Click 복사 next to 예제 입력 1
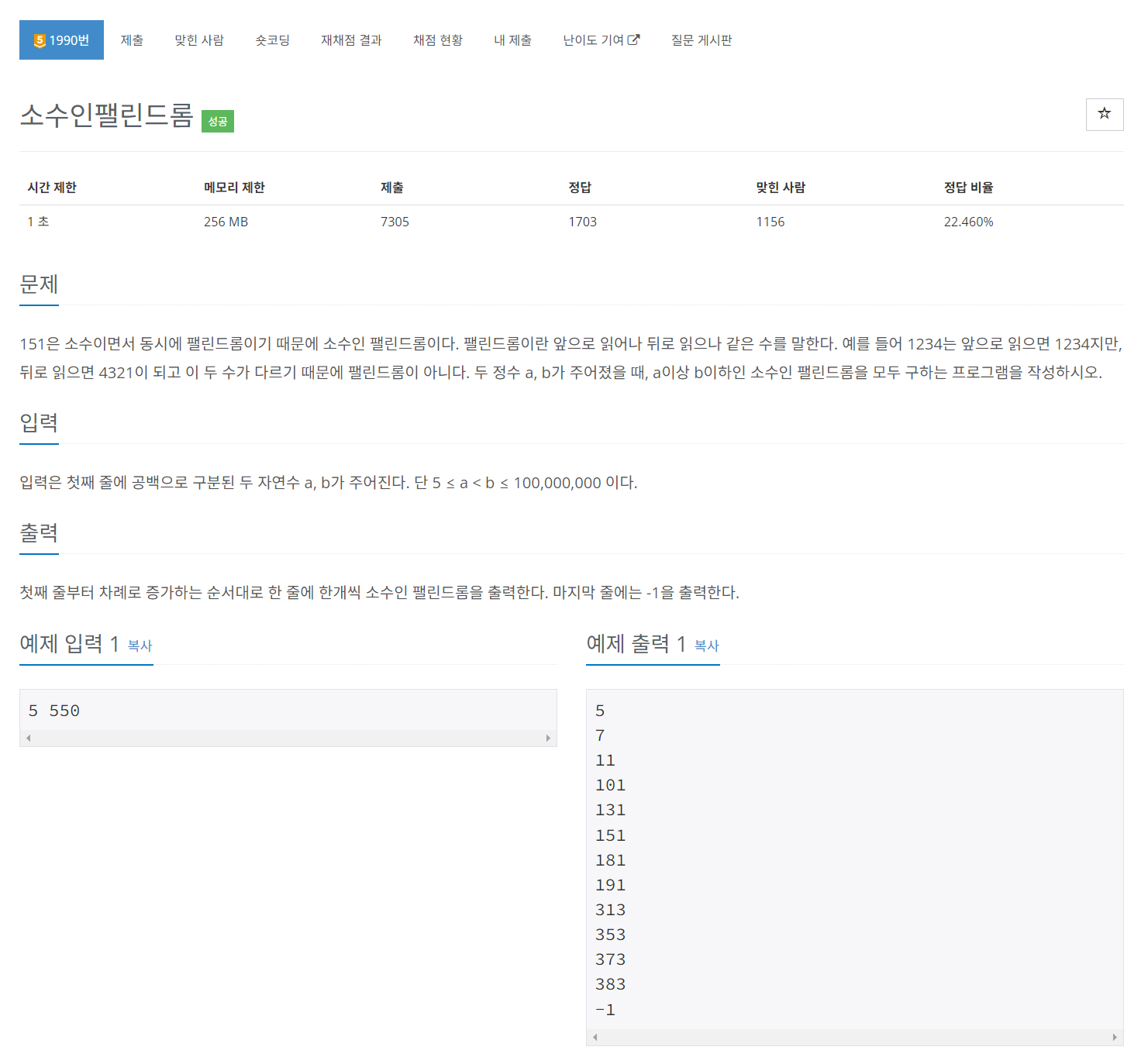 point(139,646)
